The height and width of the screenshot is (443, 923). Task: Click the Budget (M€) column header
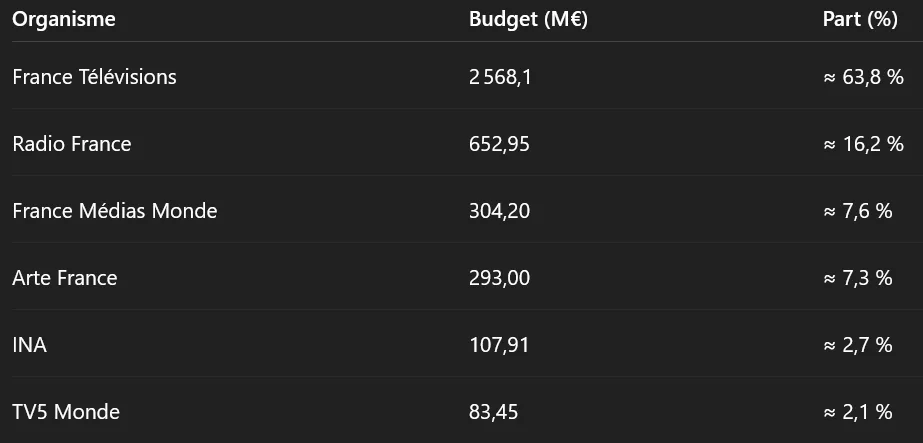click(528, 19)
